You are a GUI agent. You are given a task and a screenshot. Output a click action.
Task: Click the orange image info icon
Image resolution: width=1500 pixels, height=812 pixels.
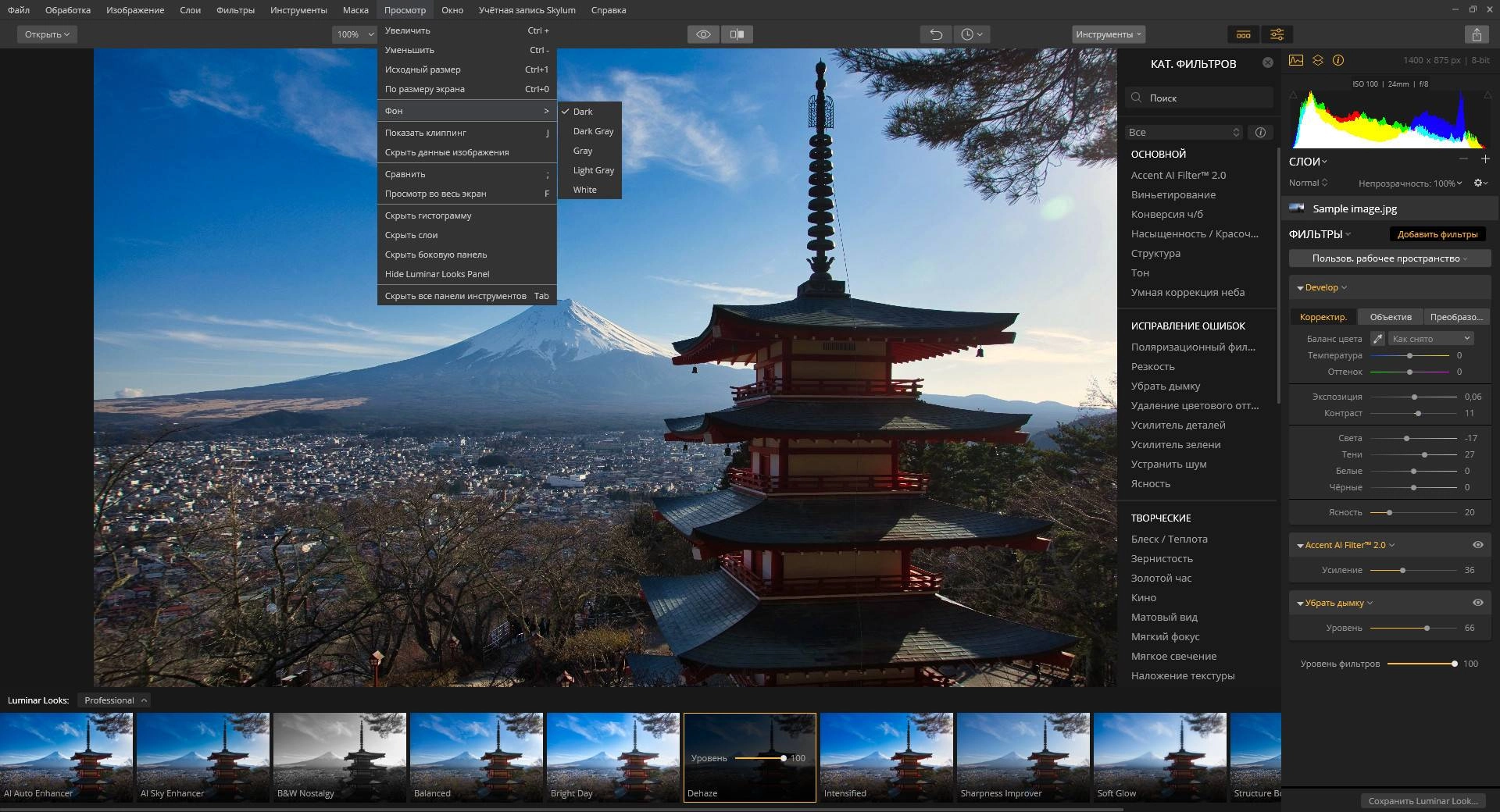click(1338, 60)
